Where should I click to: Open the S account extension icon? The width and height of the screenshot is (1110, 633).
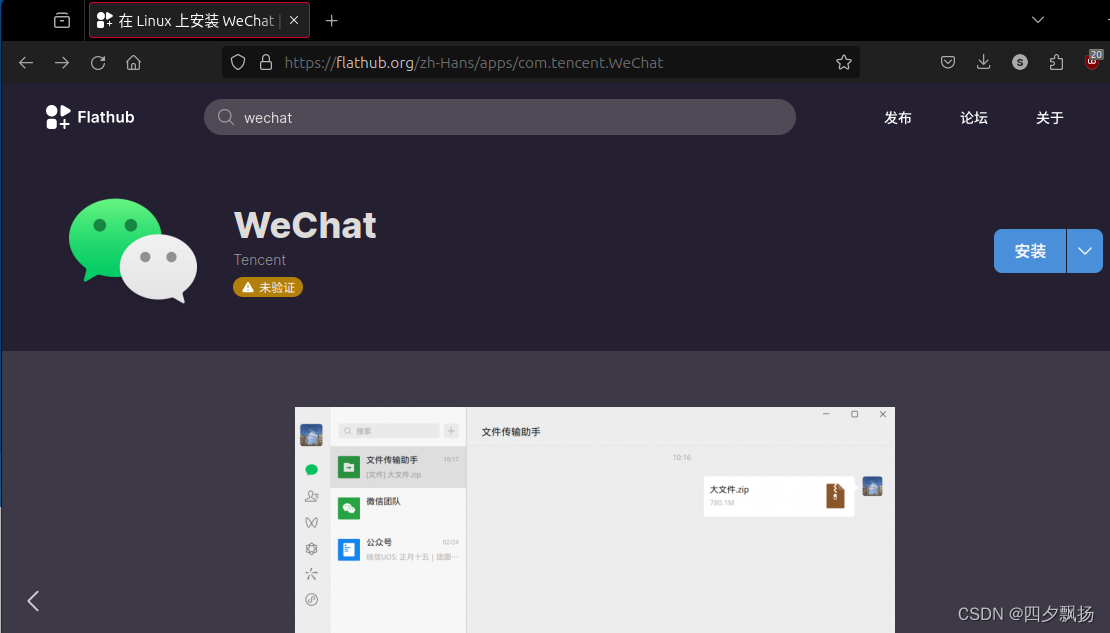point(1019,62)
